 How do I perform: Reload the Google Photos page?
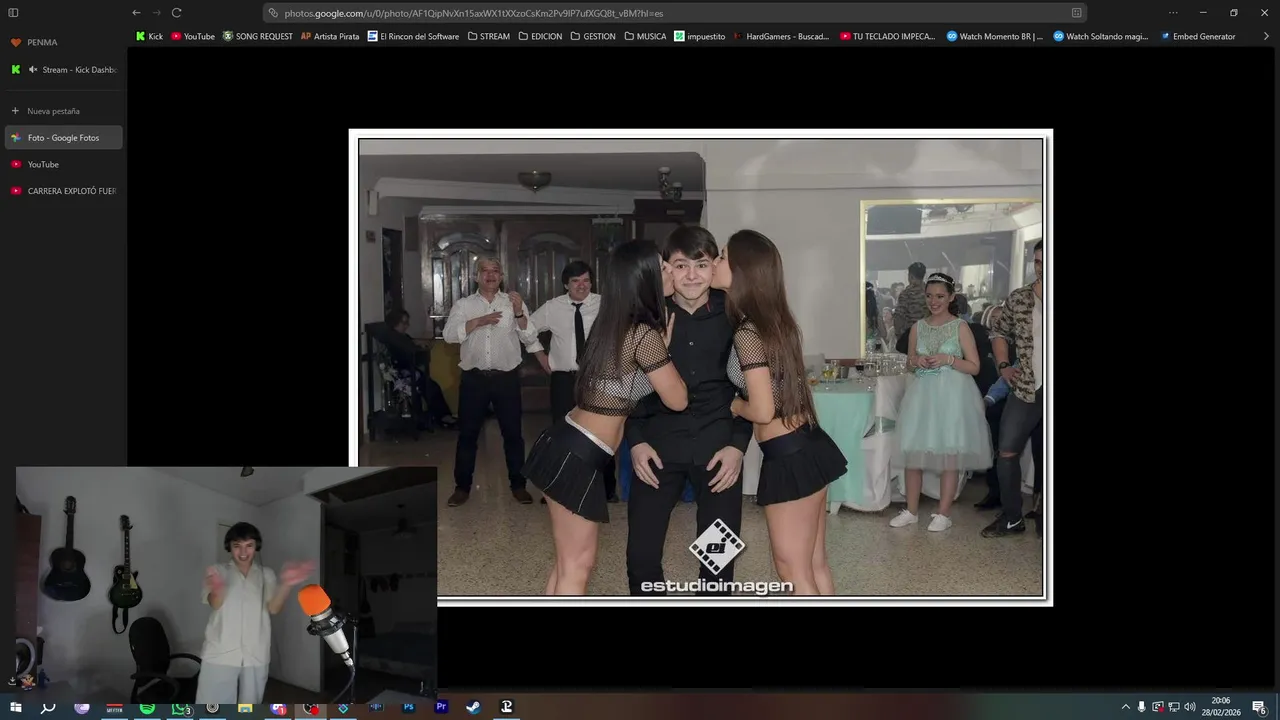point(176,13)
